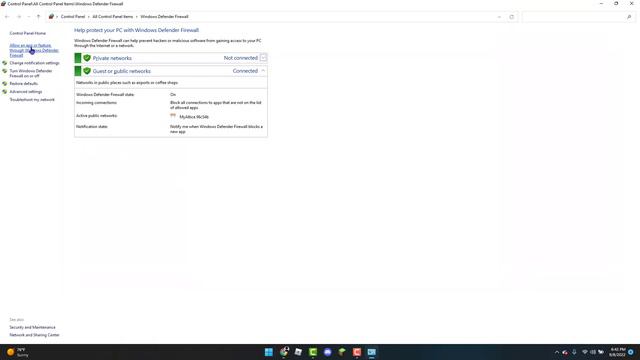Click shield icon beside Restore defaults
640x360 pixels.
click(x=4, y=84)
